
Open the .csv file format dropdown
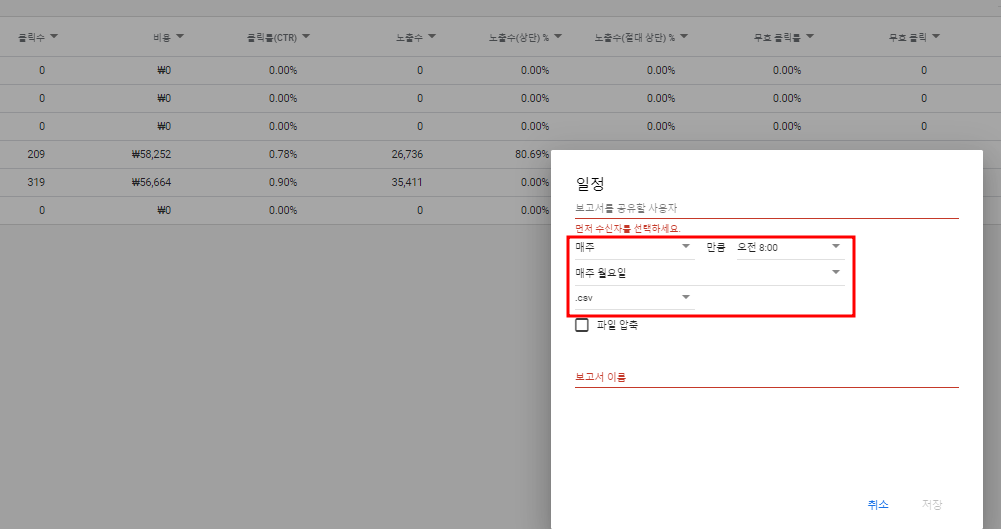coord(634,298)
